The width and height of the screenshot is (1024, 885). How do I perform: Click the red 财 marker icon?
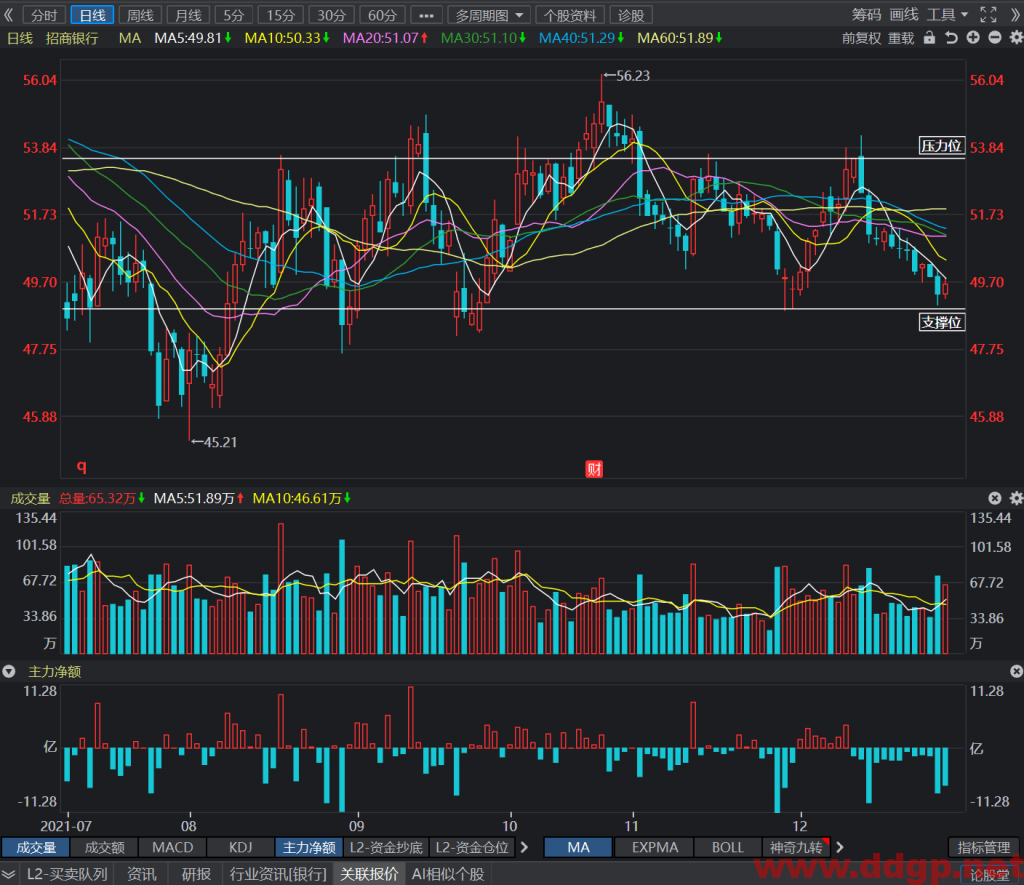594,469
